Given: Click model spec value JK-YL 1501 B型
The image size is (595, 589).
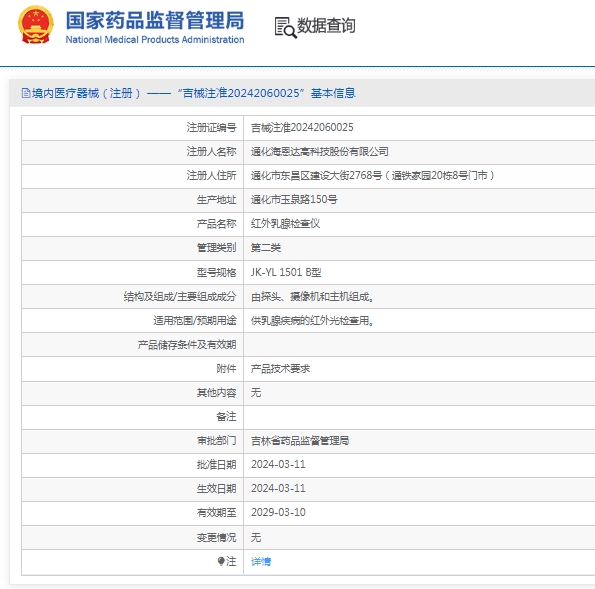Looking at the screenshot, I should 286,272.
